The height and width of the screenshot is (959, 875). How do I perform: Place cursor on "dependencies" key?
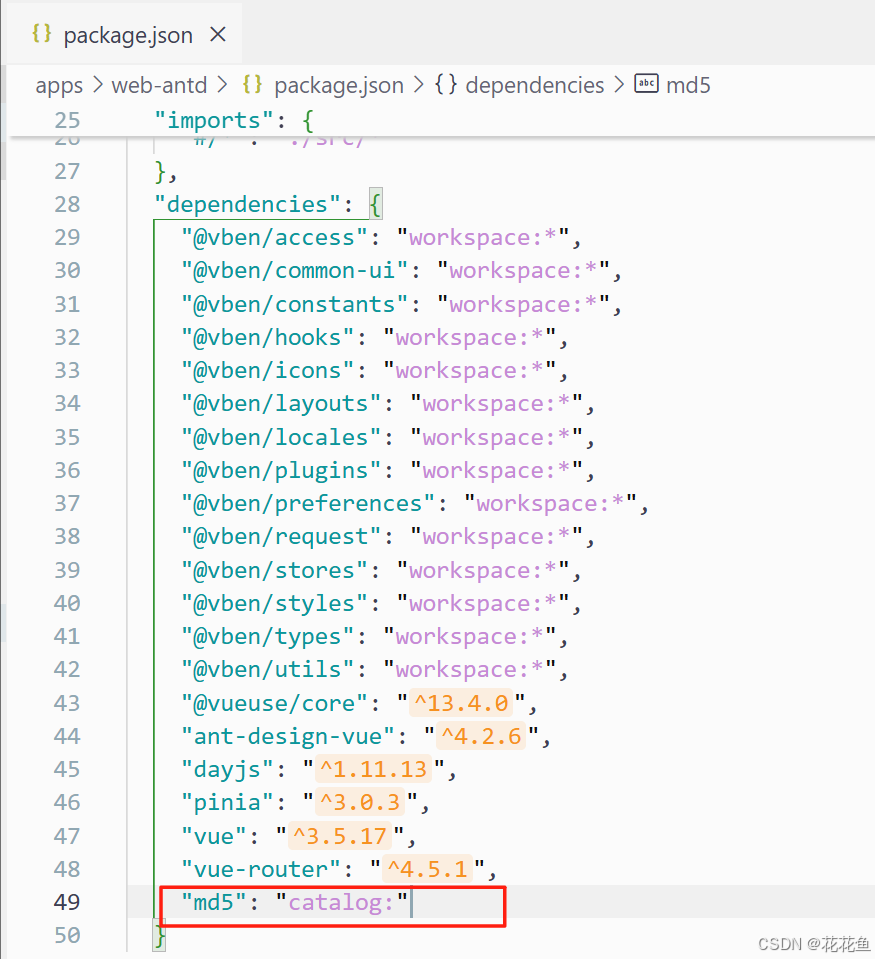(247, 204)
